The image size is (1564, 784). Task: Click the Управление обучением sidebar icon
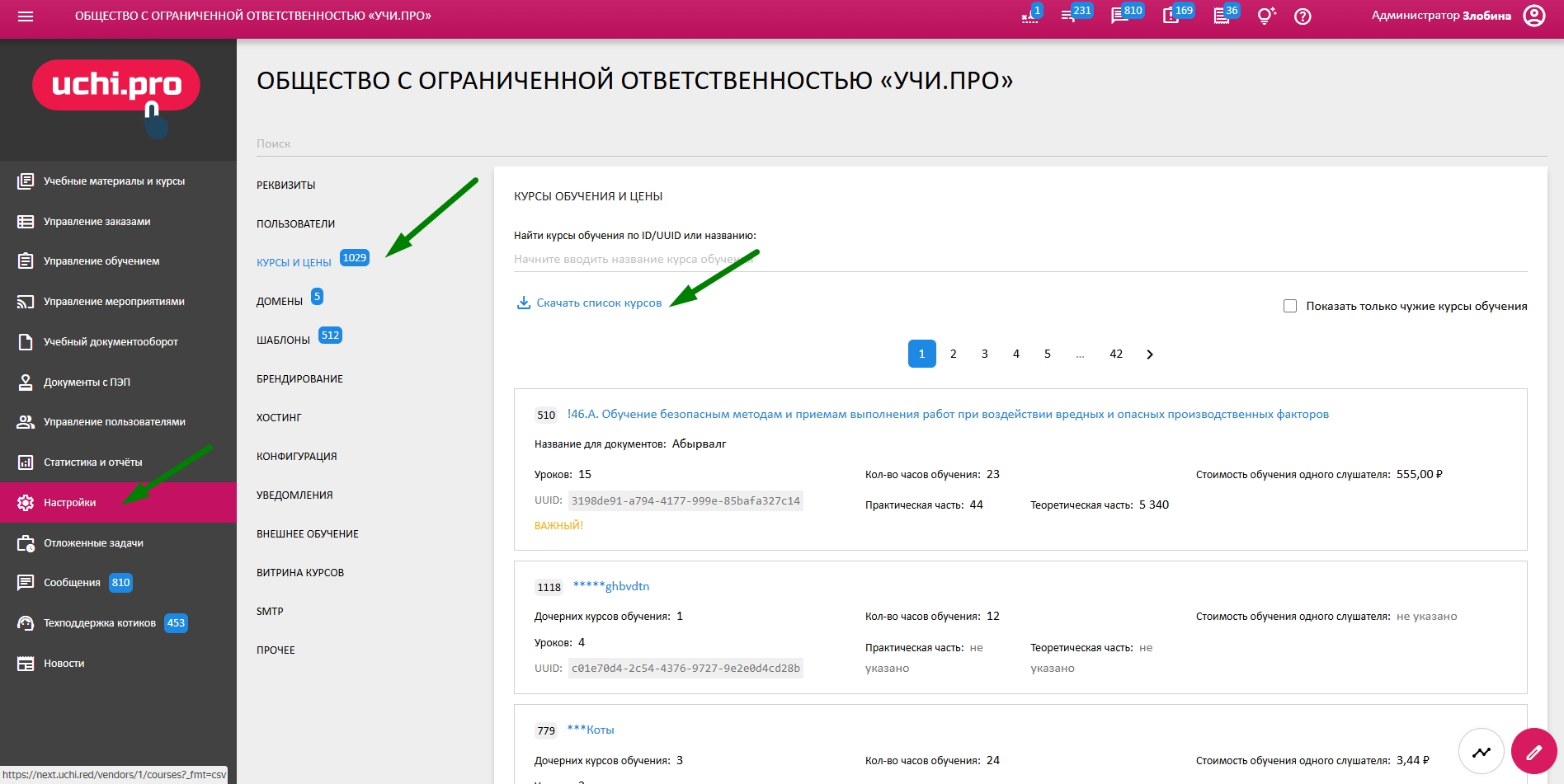pos(26,261)
